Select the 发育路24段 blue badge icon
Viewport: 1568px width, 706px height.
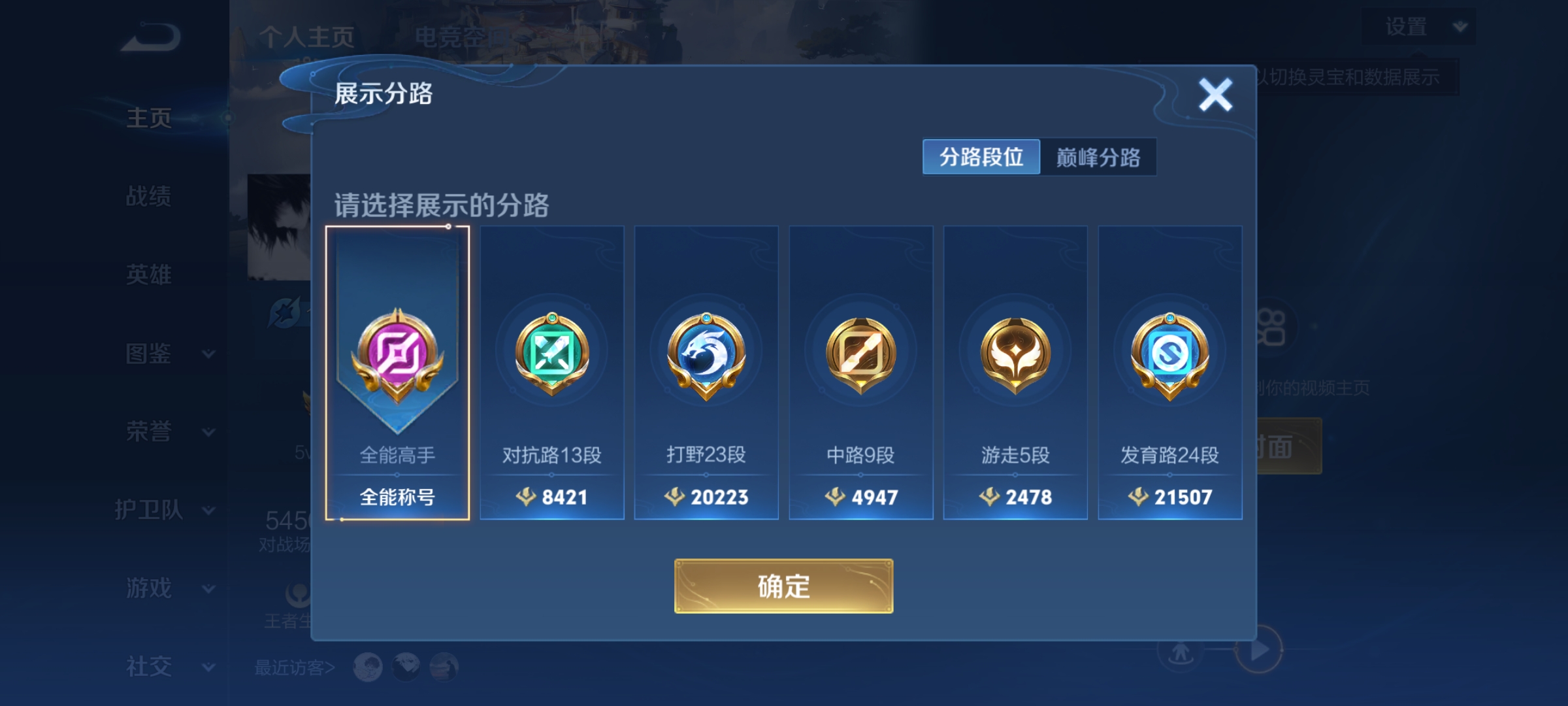(1170, 355)
